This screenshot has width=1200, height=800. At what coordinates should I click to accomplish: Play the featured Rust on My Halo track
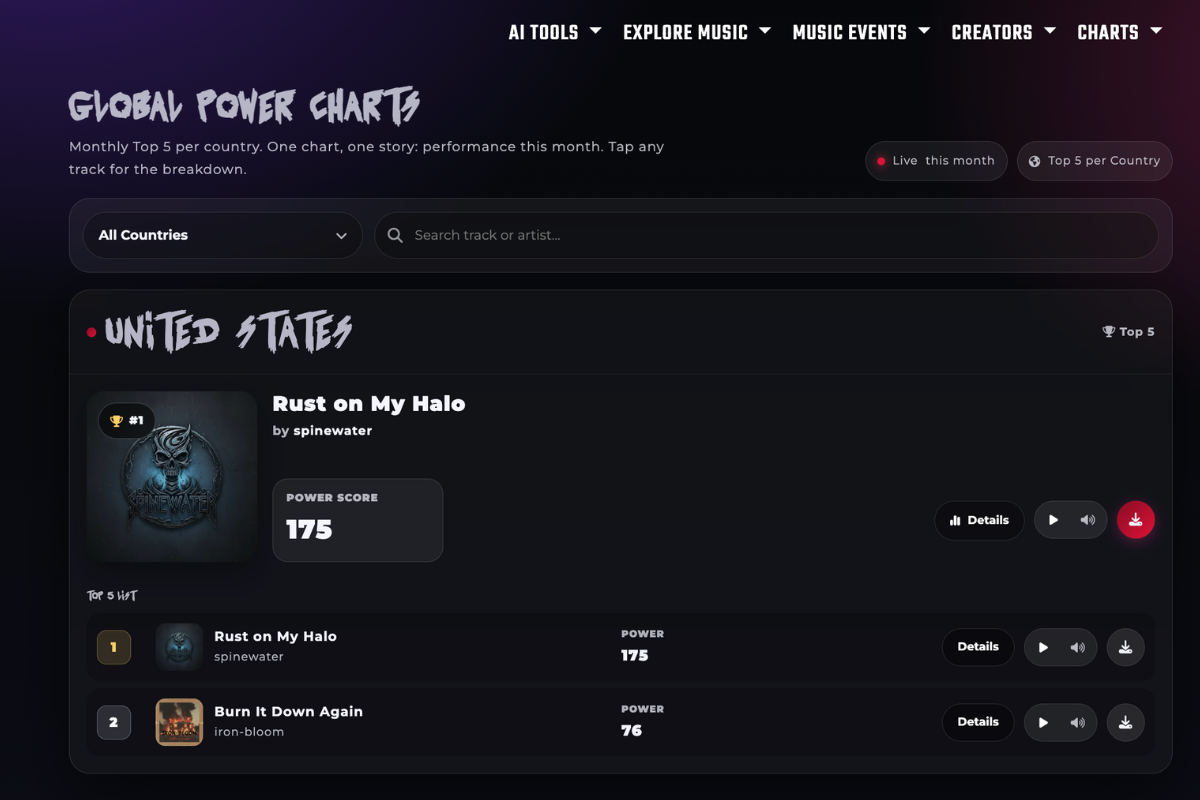(1053, 520)
